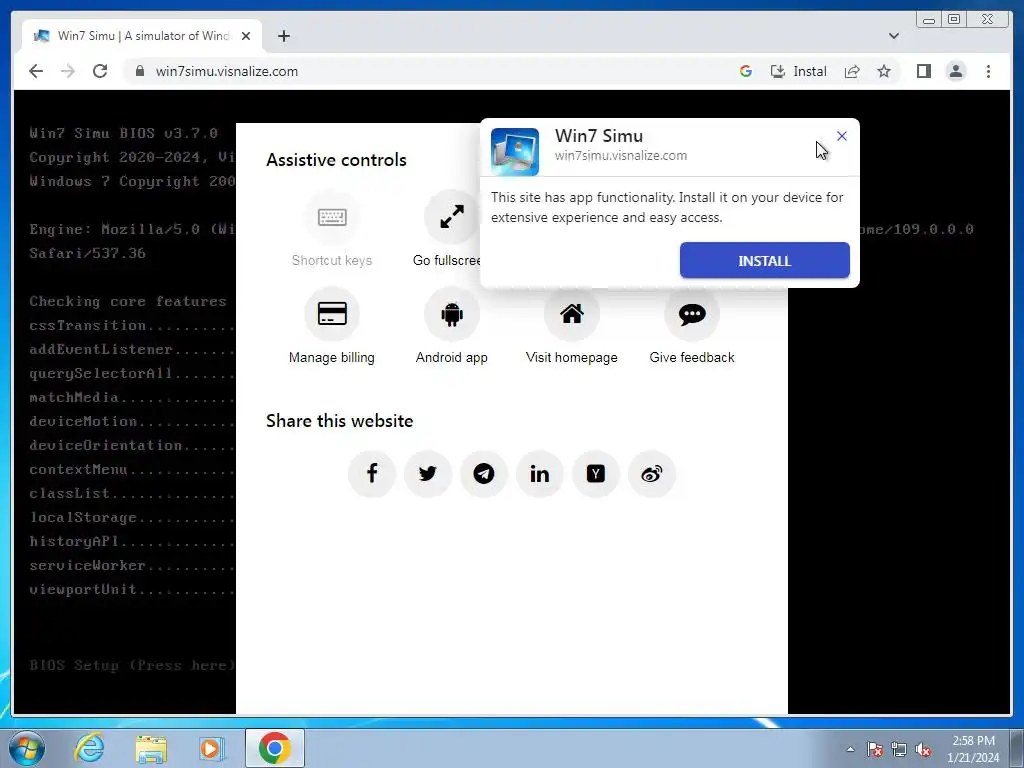Viewport: 1024px width, 768px height.
Task: Reload the current page
Action: click(x=100, y=71)
